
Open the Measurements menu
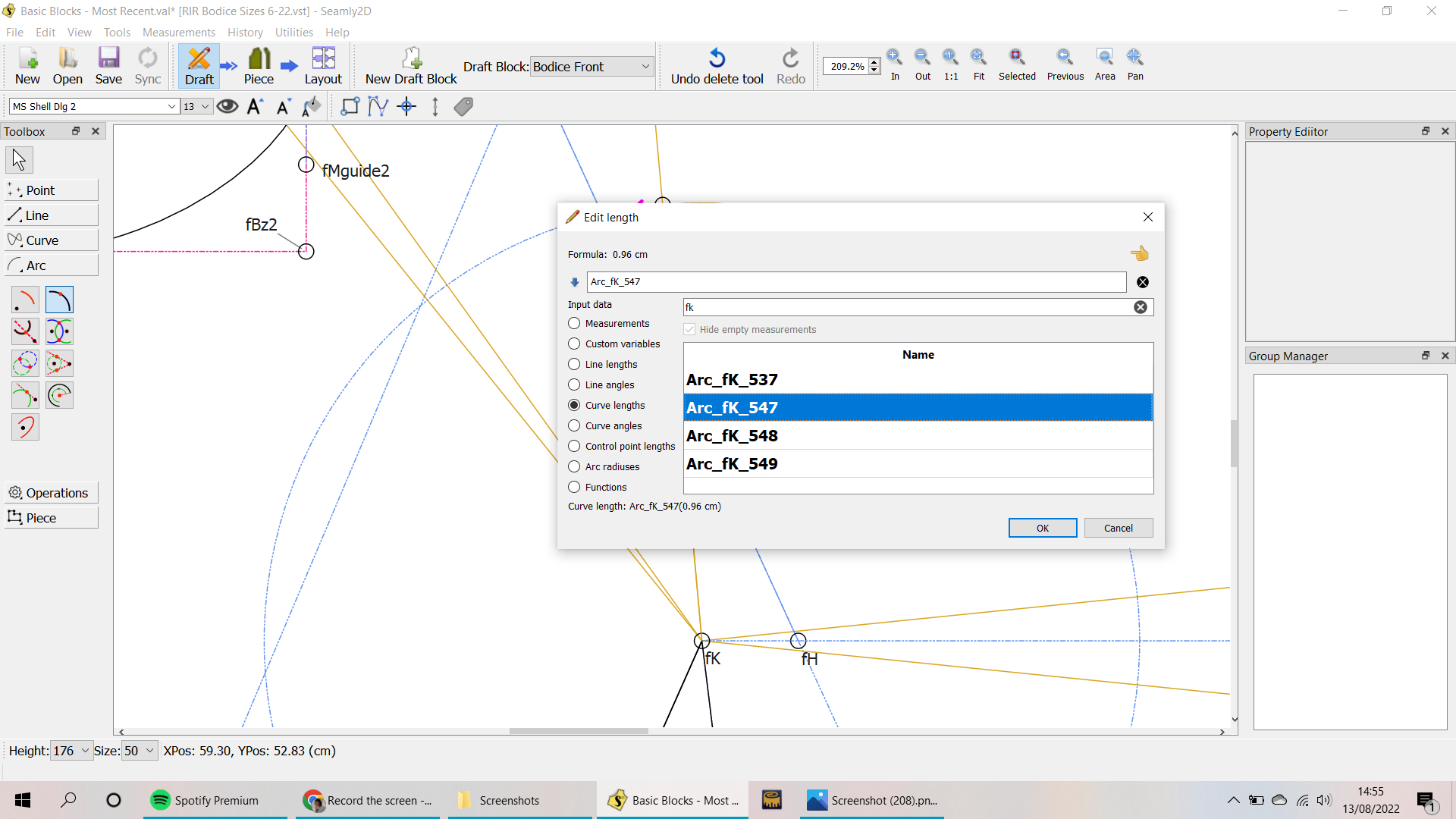pyautogui.click(x=178, y=33)
